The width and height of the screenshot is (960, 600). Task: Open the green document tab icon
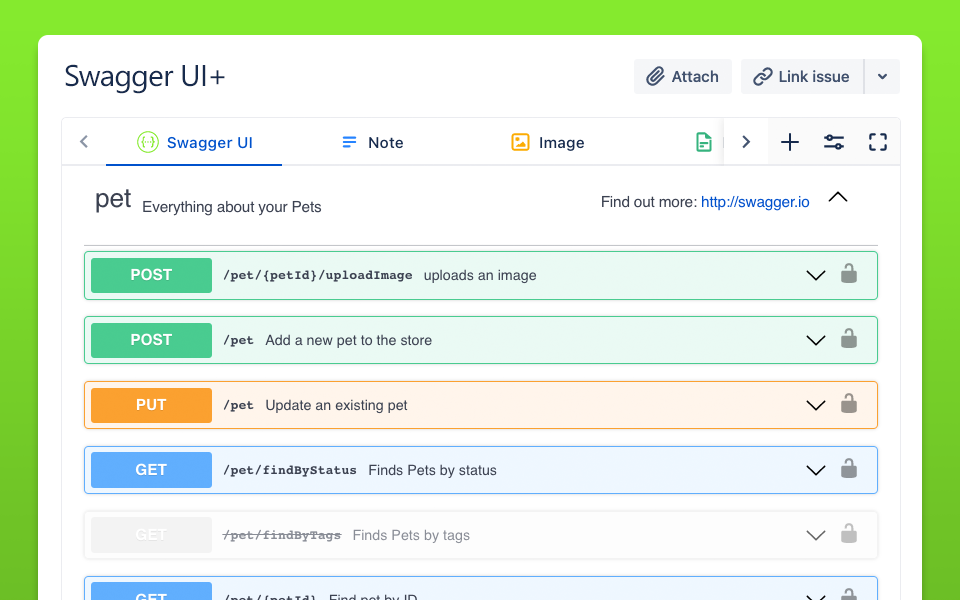[x=705, y=142]
